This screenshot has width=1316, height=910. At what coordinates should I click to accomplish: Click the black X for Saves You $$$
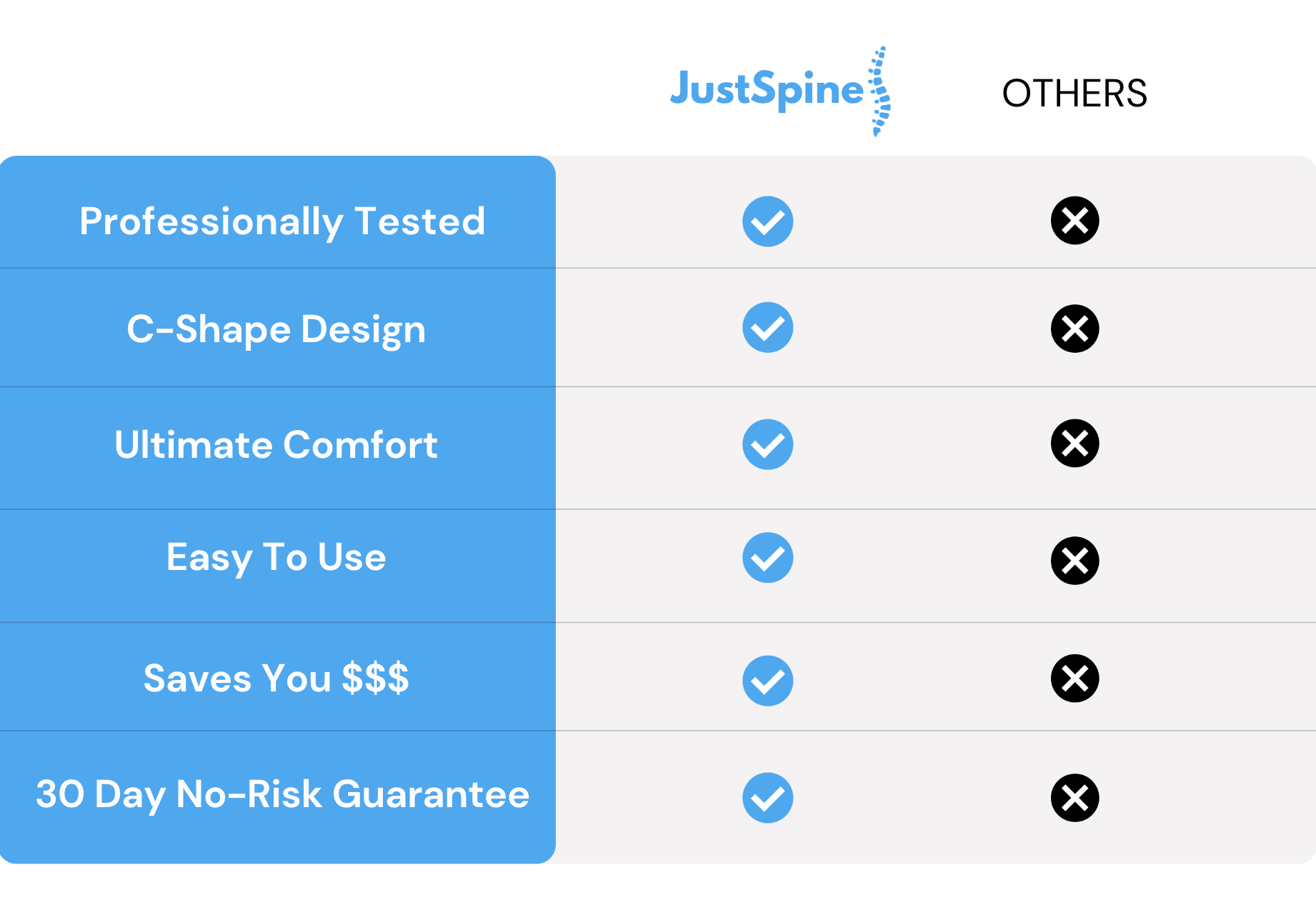(x=1075, y=679)
